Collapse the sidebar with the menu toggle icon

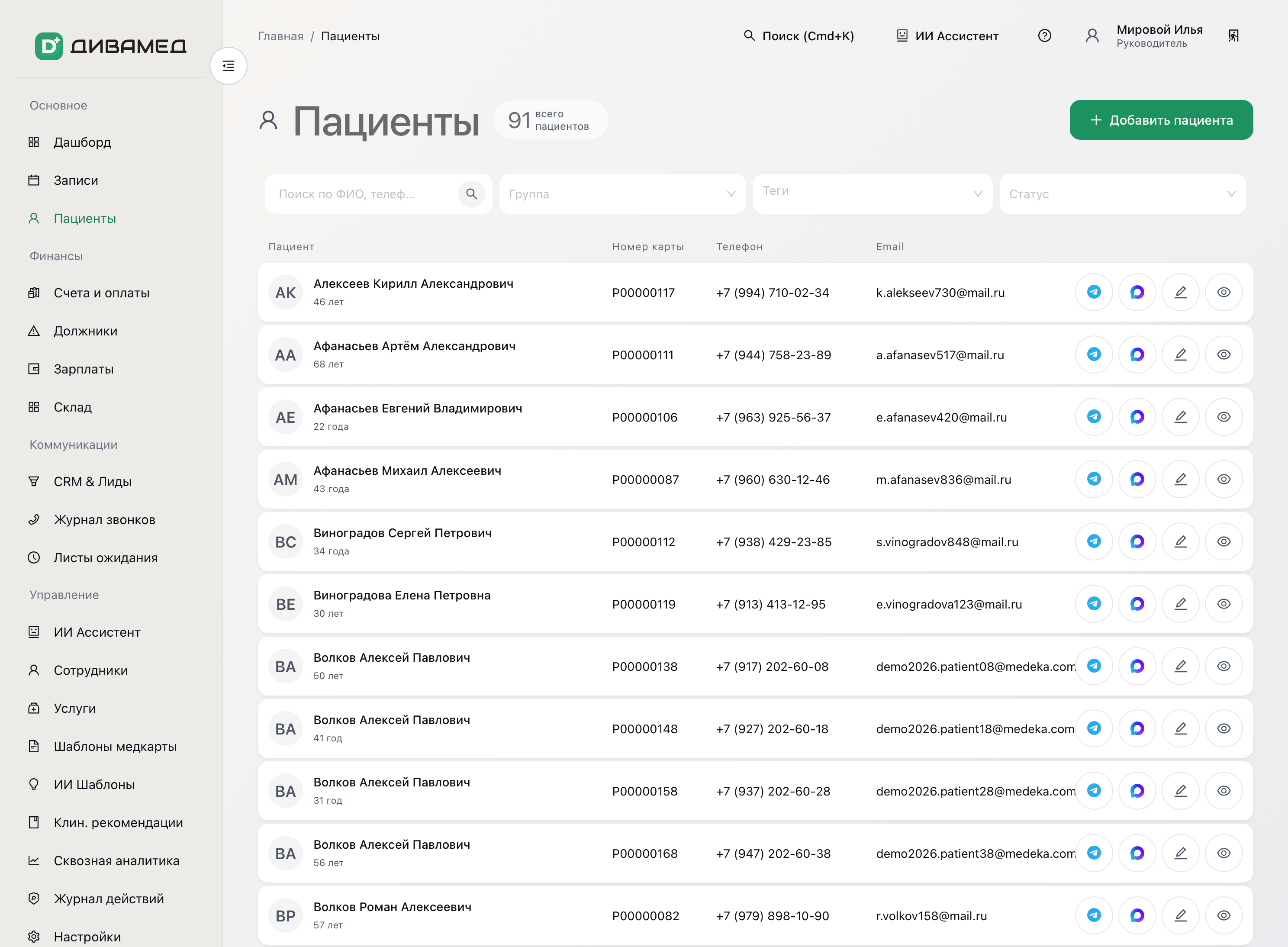(228, 66)
